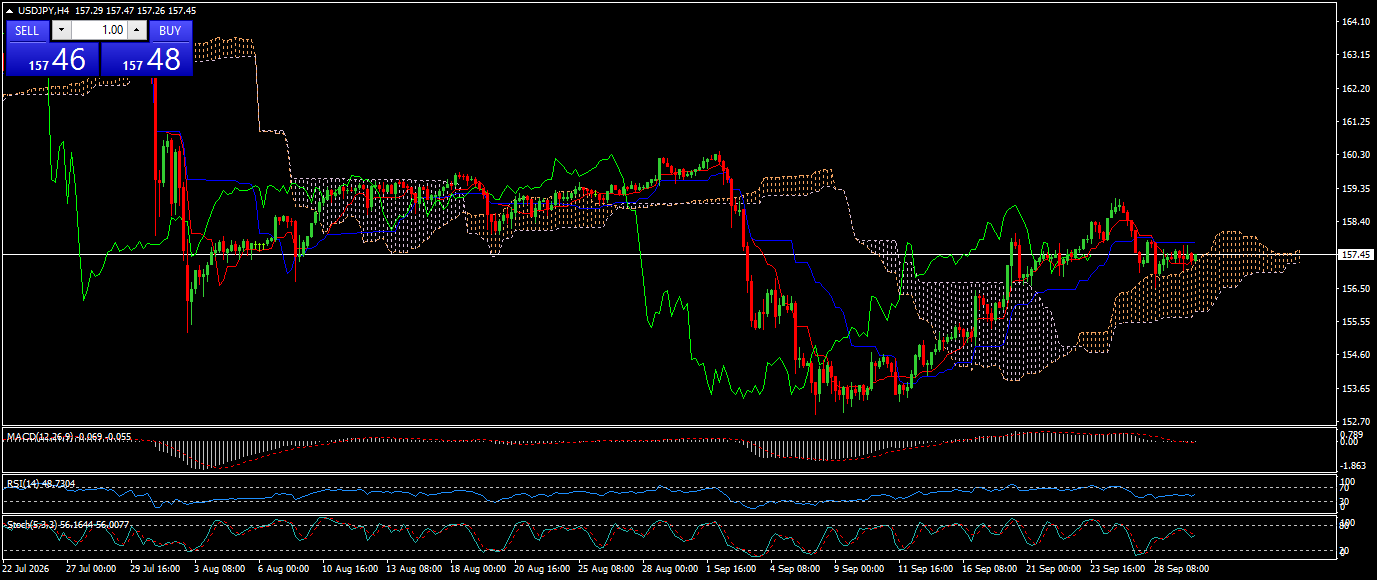Click the 158.40 price scale label
Viewport: 1377px width, 580px height.
tap(1355, 222)
